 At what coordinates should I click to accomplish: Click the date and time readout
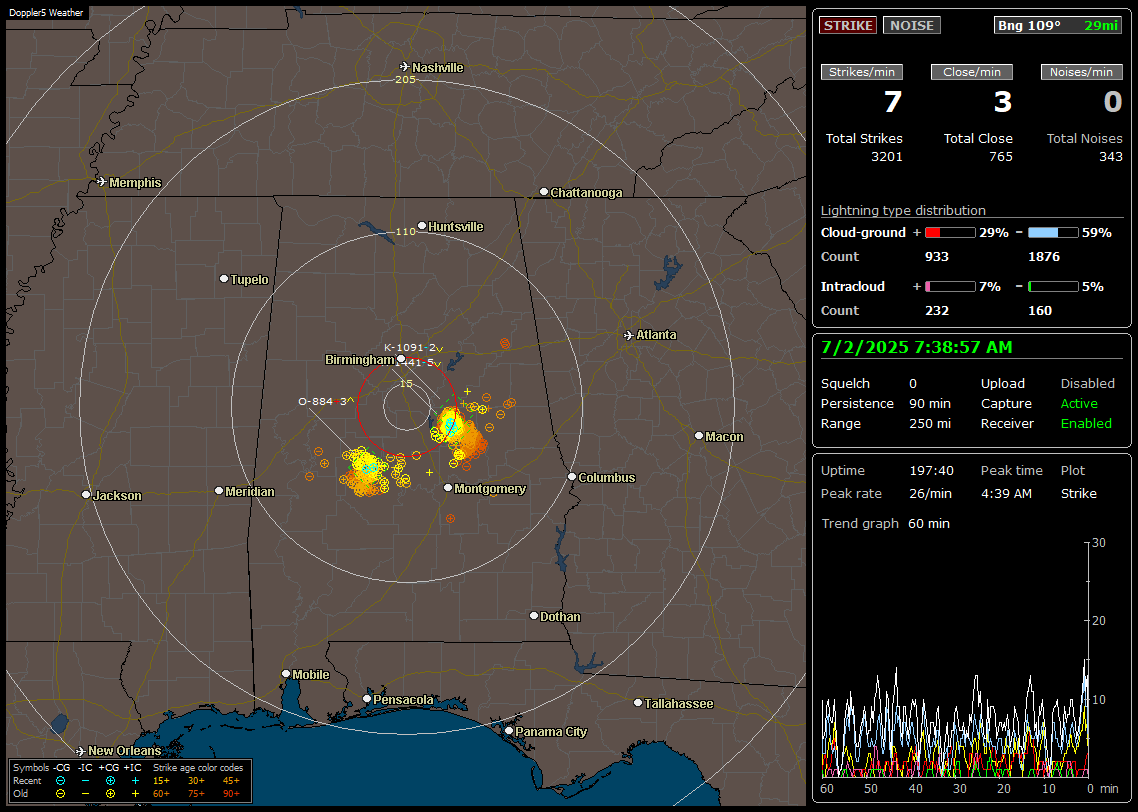[917, 347]
